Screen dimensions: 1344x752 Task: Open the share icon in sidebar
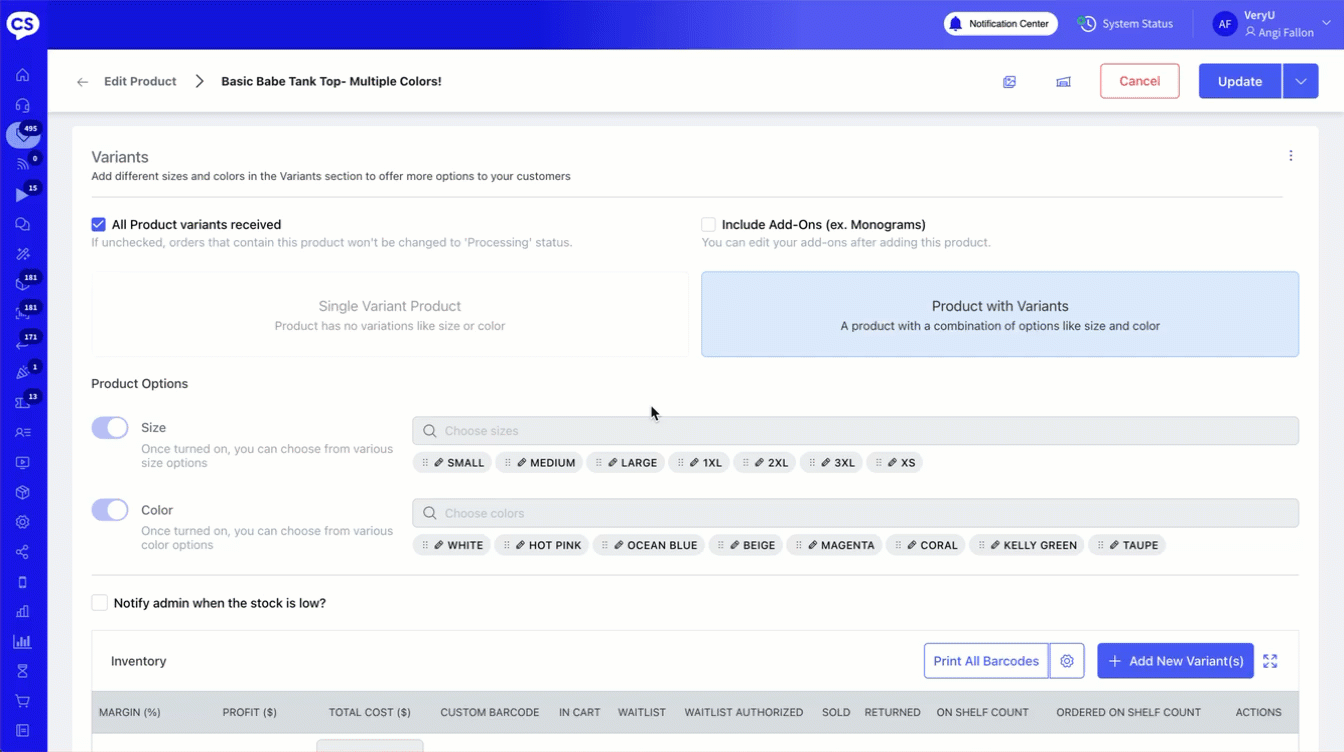(x=22, y=552)
